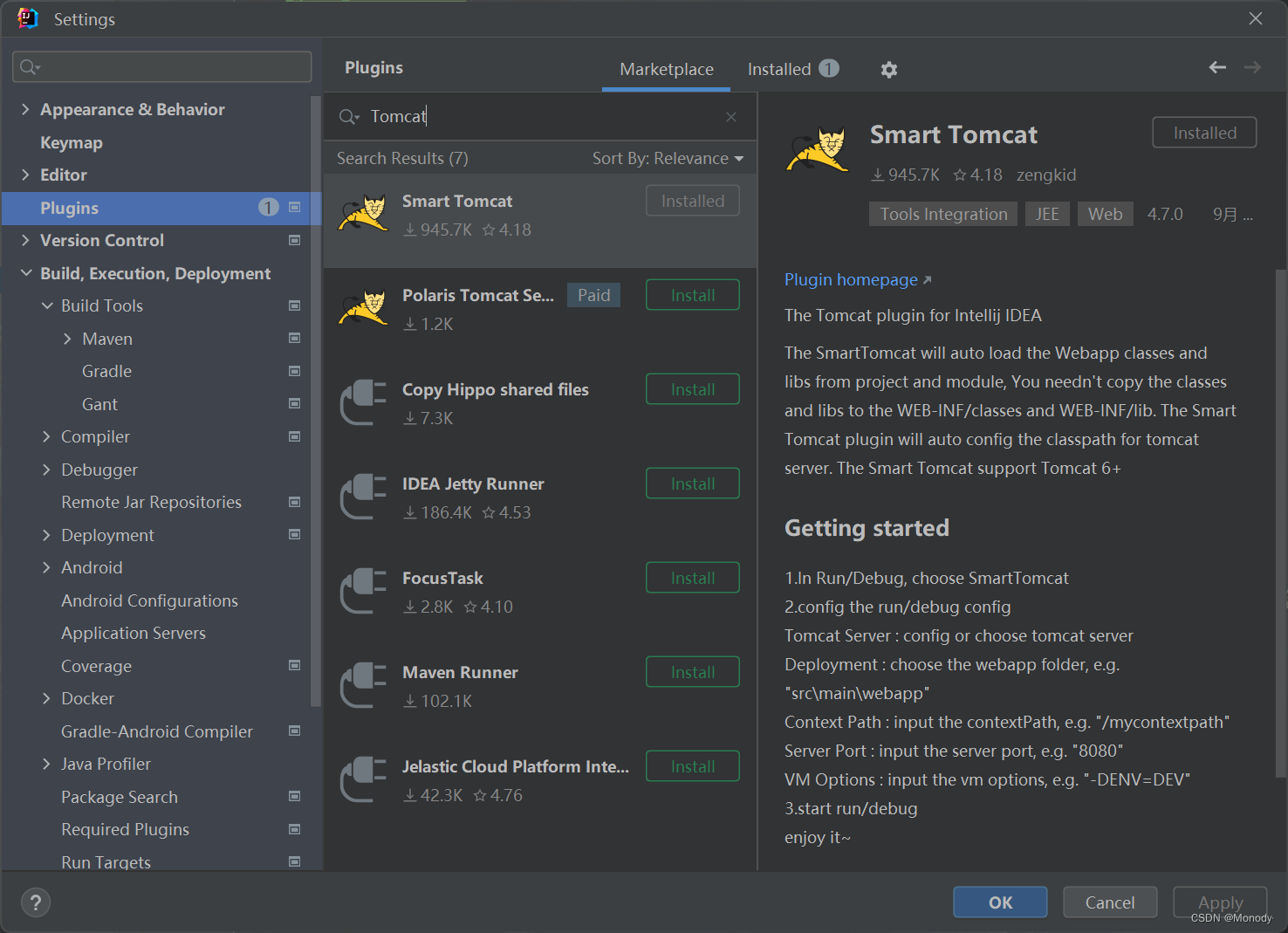Expand the Debugger node

point(47,470)
